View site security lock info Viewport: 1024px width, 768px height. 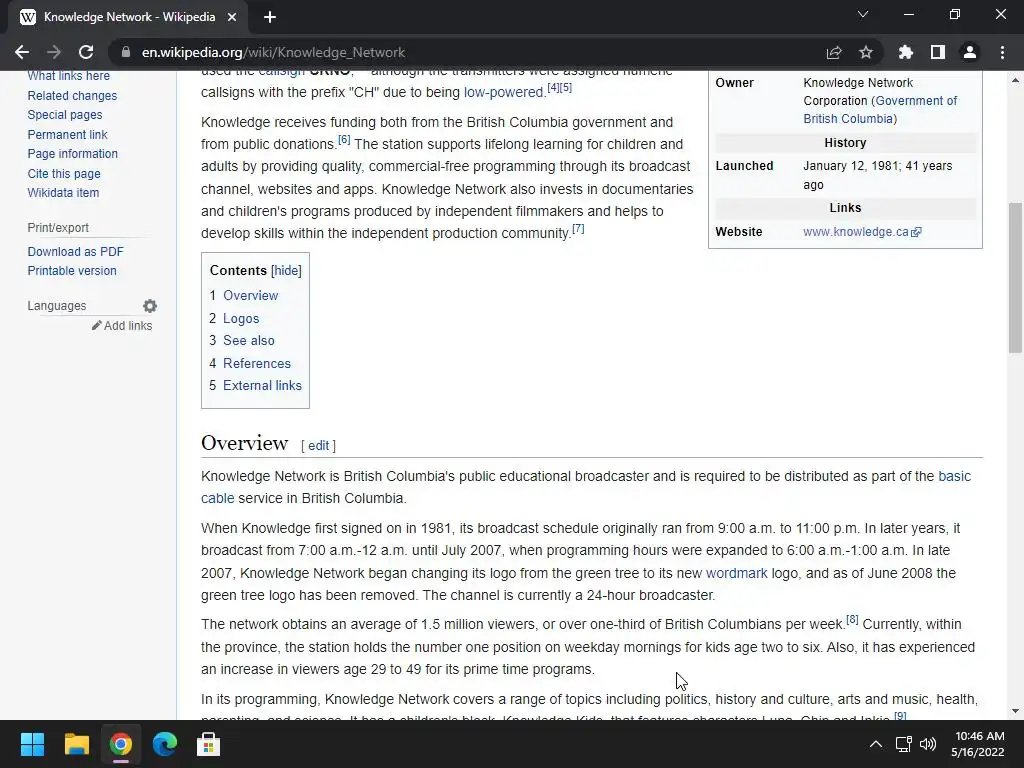click(x=126, y=52)
